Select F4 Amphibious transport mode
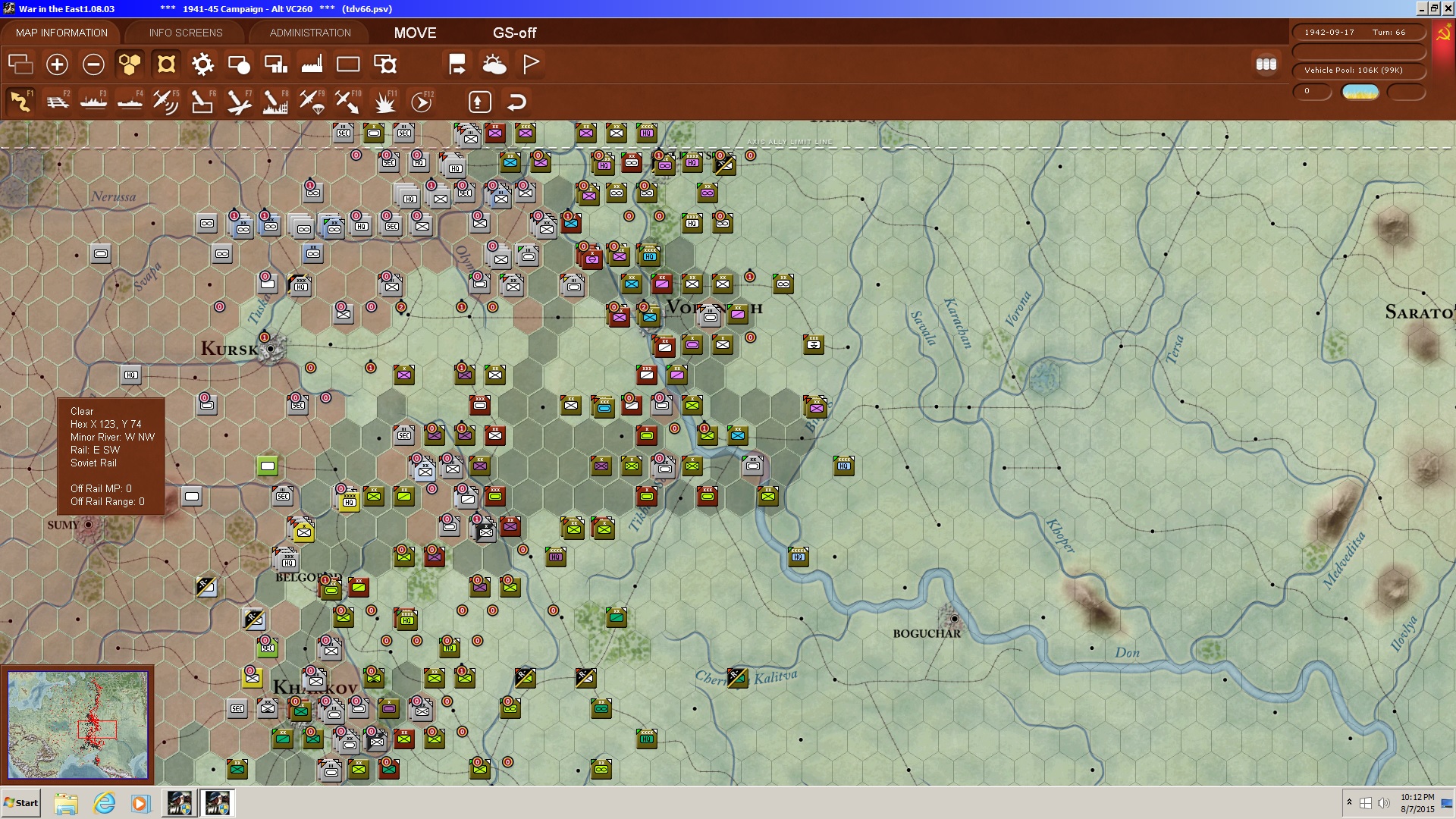This screenshot has height=819, width=1456. [130, 101]
